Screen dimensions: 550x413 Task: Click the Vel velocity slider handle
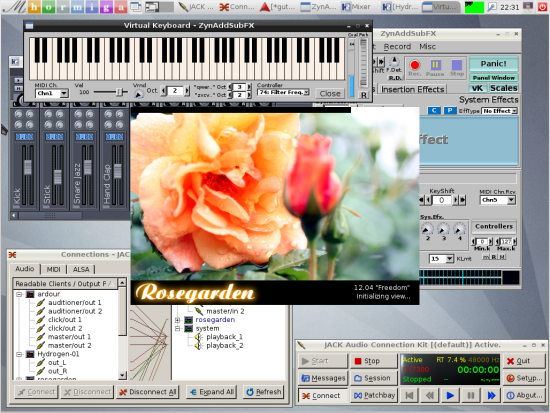click(119, 92)
